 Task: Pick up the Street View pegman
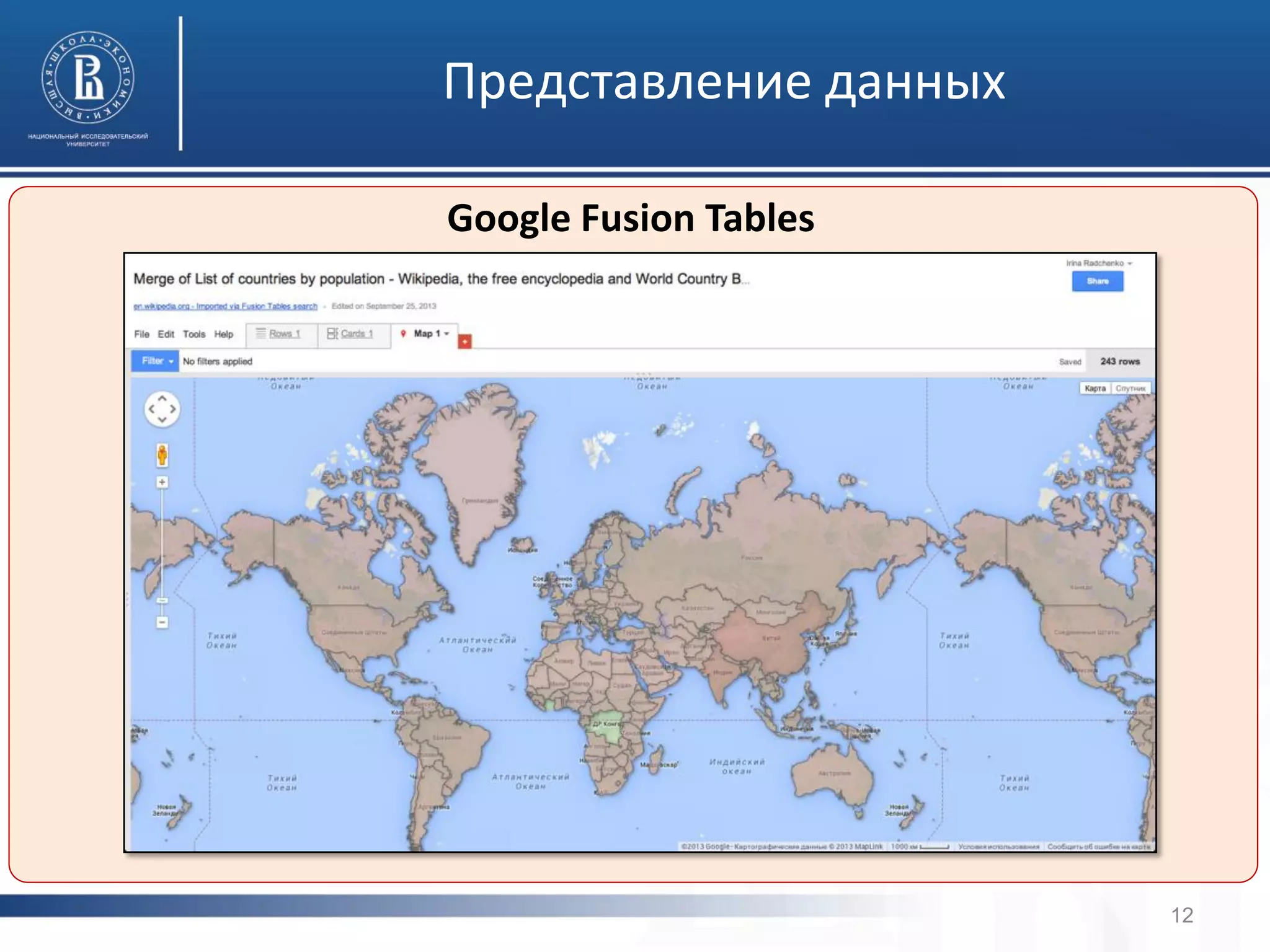coord(162,455)
